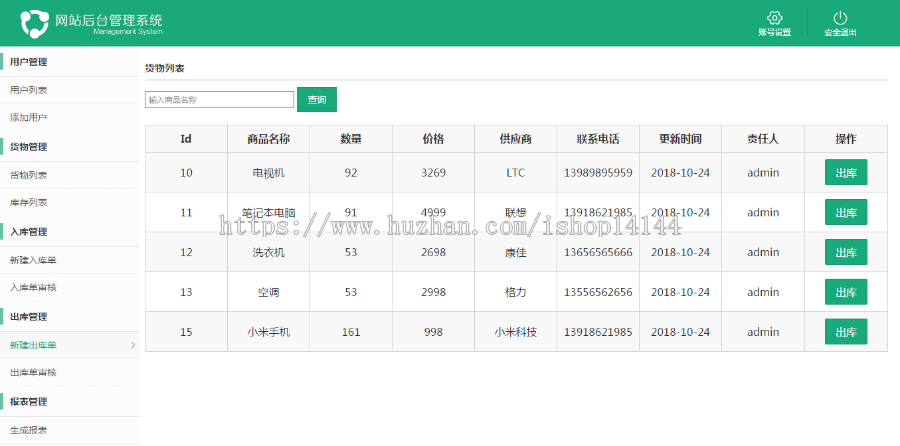Click 出库 button for 洗衣机 row
Screen dimensions: 900x446
pyautogui.click(x=846, y=252)
